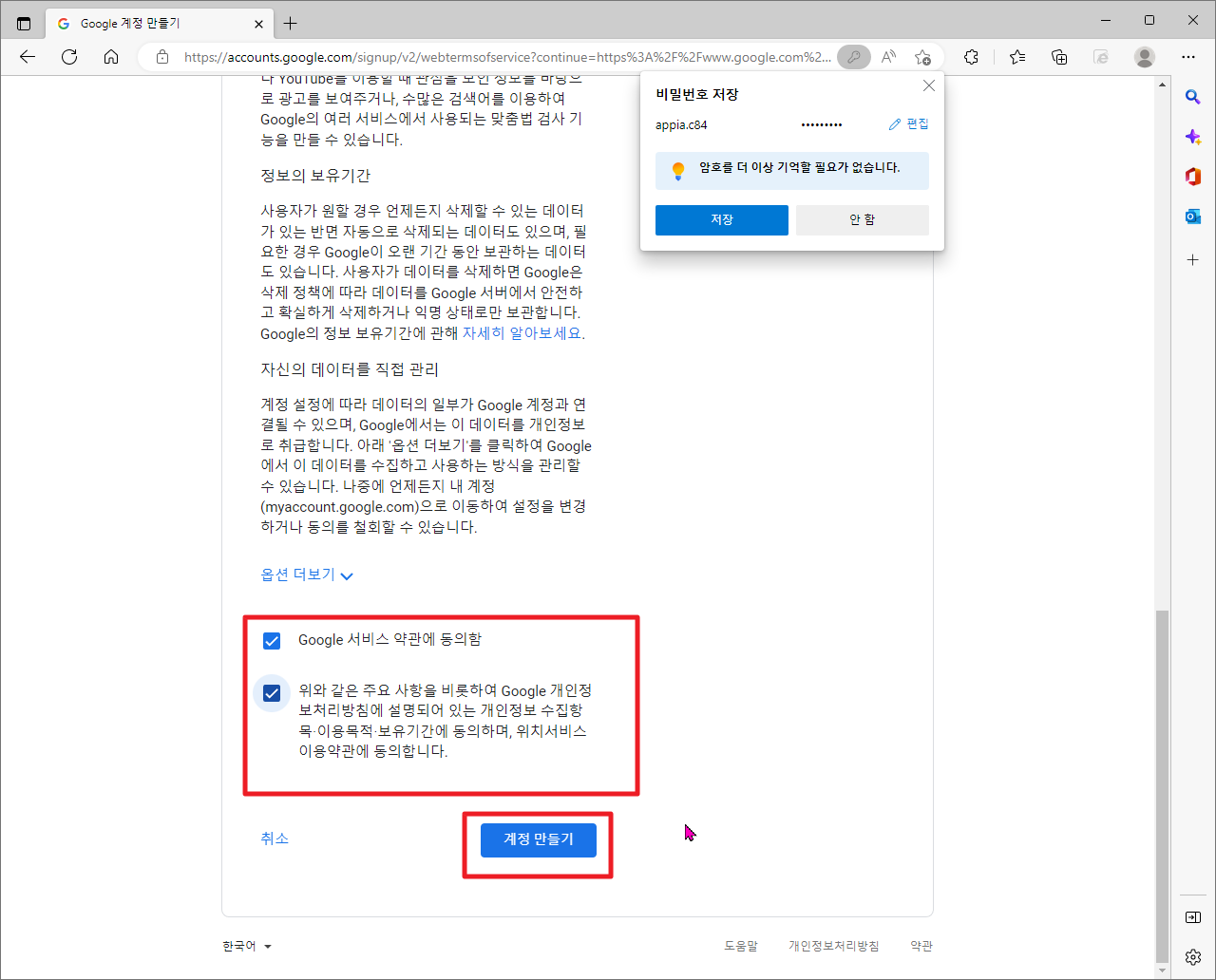Click the browser Back arrow
Viewport: 1216px width, 980px height.
tap(27, 57)
